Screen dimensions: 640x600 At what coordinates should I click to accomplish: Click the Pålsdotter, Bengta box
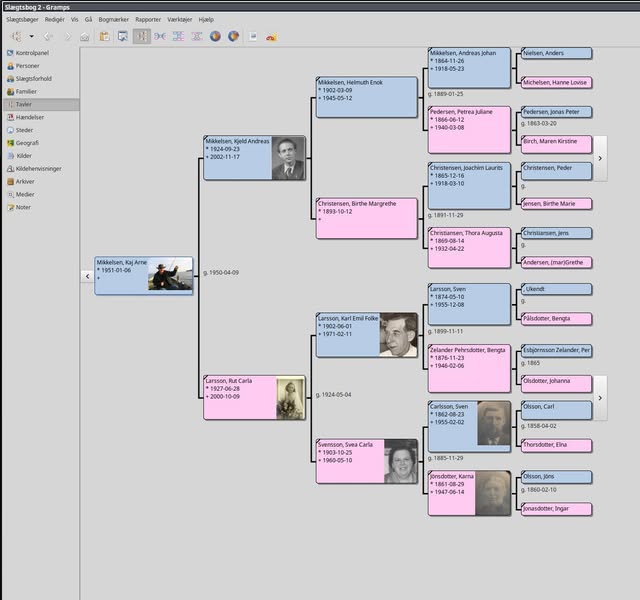[557, 319]
